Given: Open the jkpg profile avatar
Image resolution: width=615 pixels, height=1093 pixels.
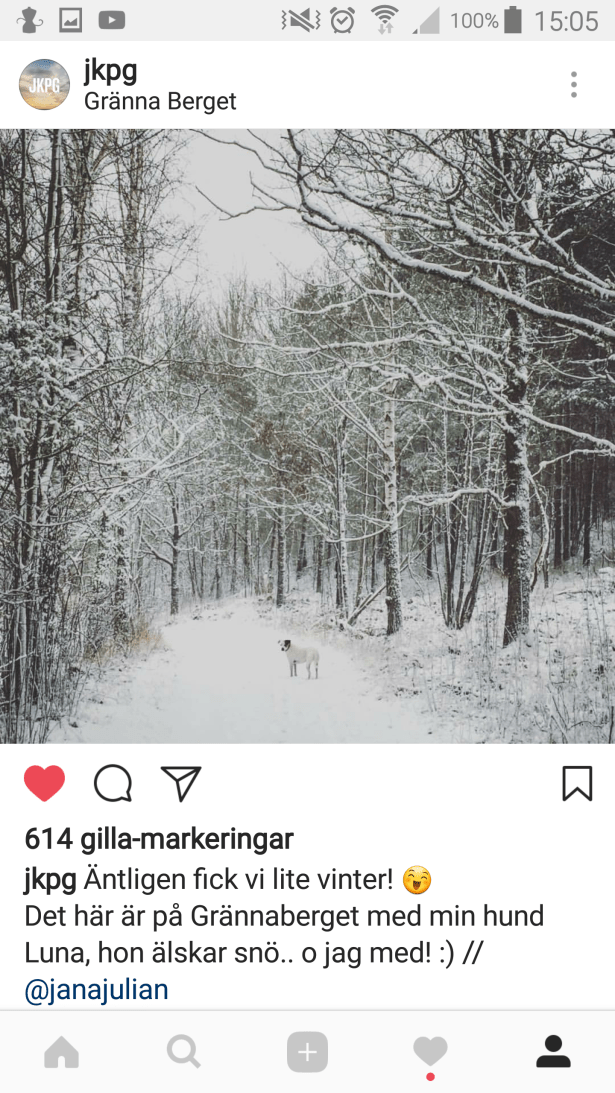Looking at the screenshot, I should (x=44, y=84).
